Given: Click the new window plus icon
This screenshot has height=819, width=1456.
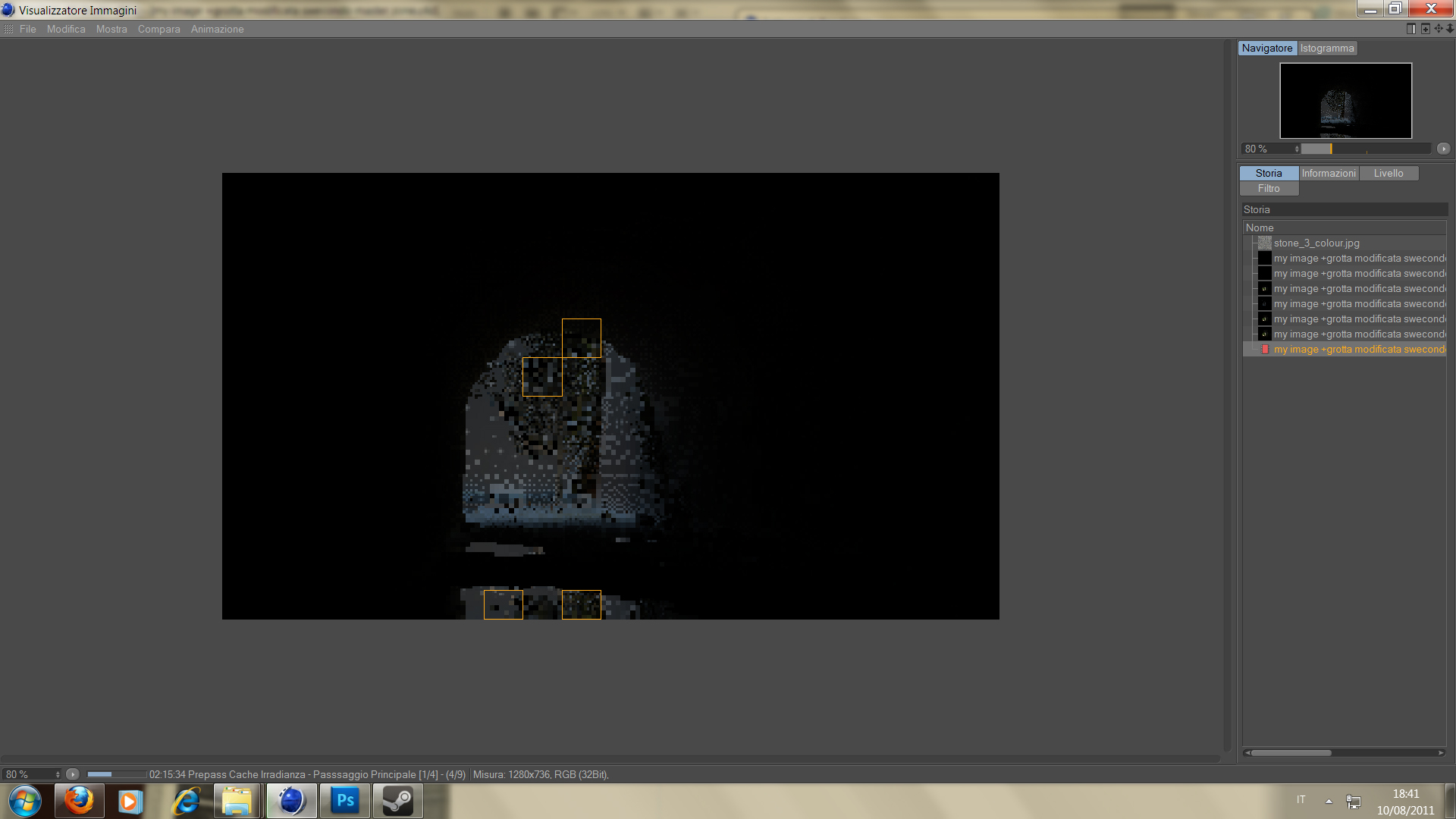Looking at the screenshot, I should click(x=1426, y=29).
